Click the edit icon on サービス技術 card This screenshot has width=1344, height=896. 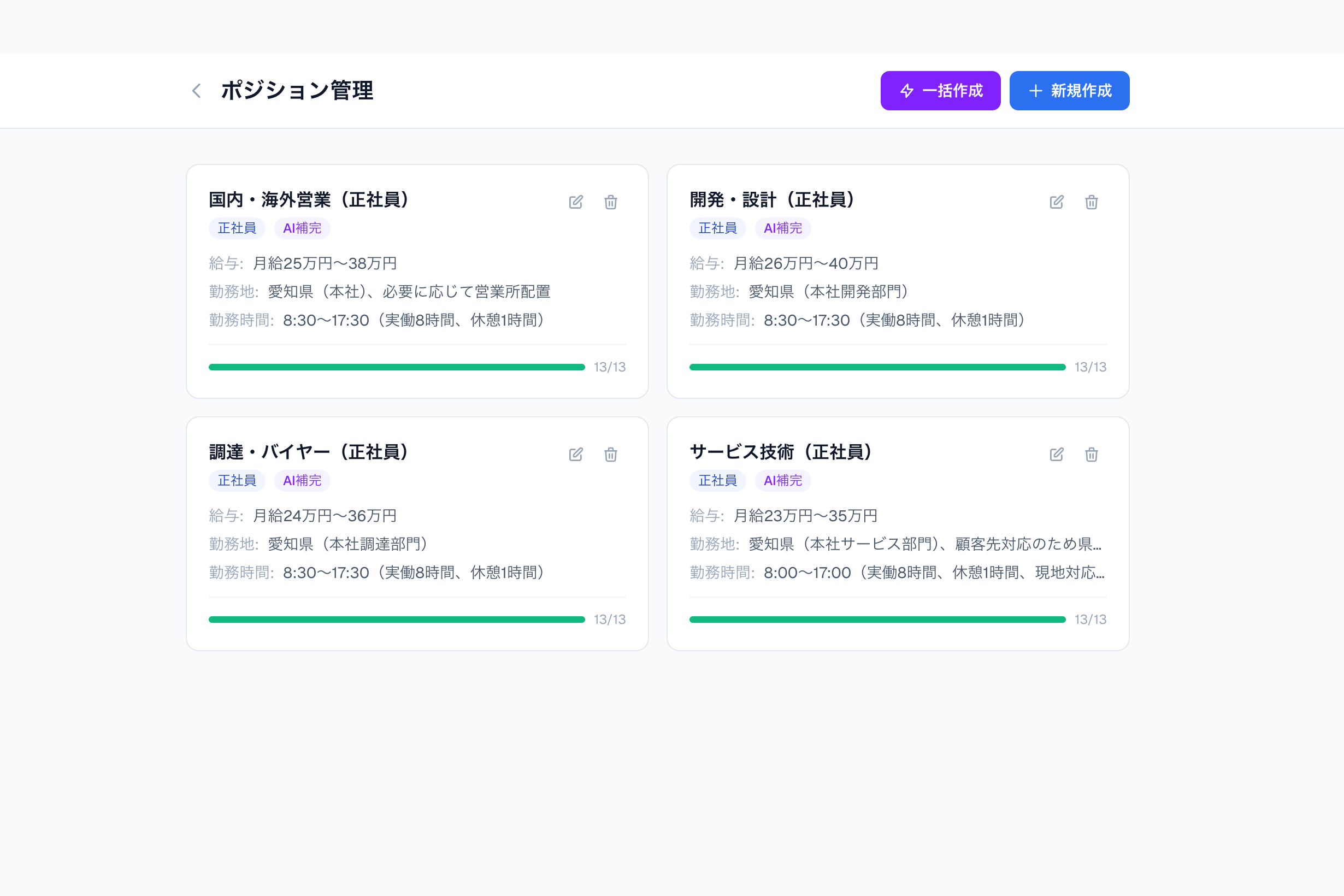click(x=1056, y=455)
